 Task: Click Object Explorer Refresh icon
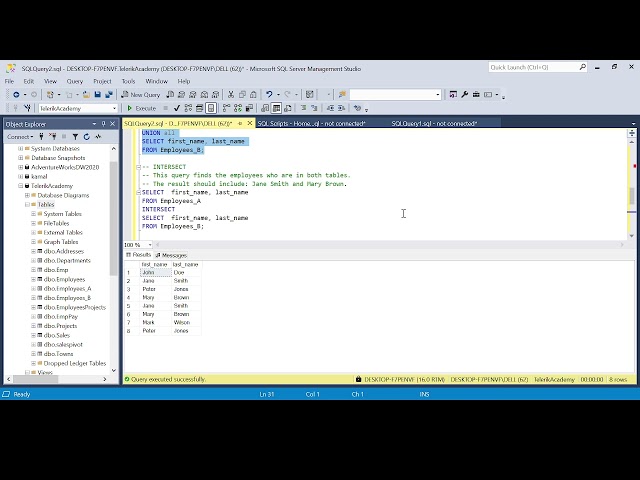coord(87,137)
